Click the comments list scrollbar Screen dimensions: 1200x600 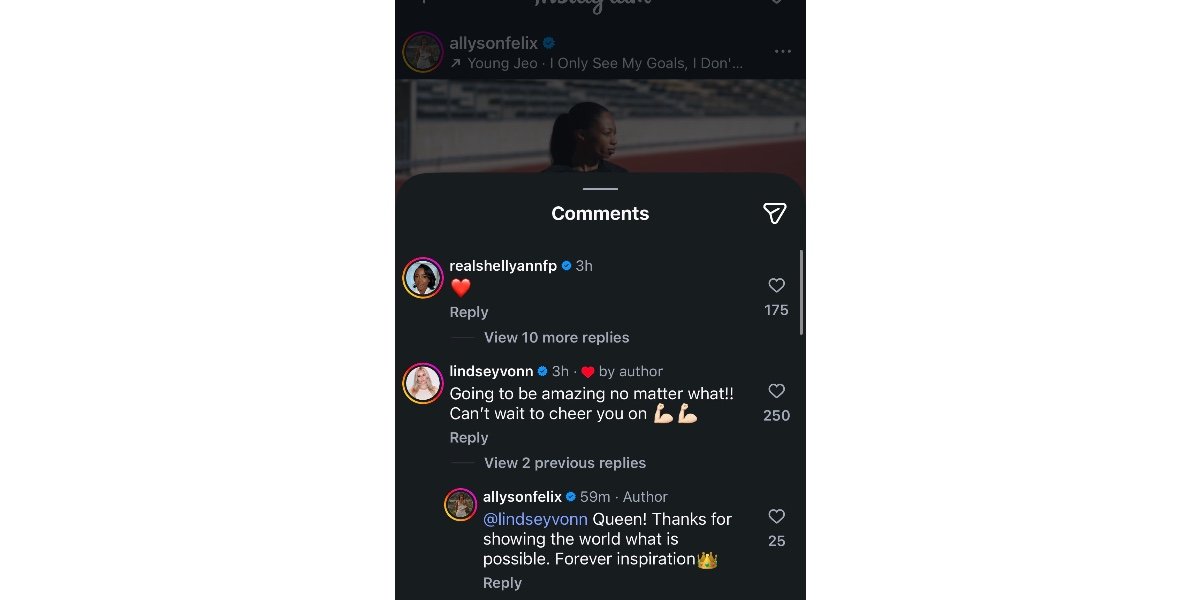(801, 292)
